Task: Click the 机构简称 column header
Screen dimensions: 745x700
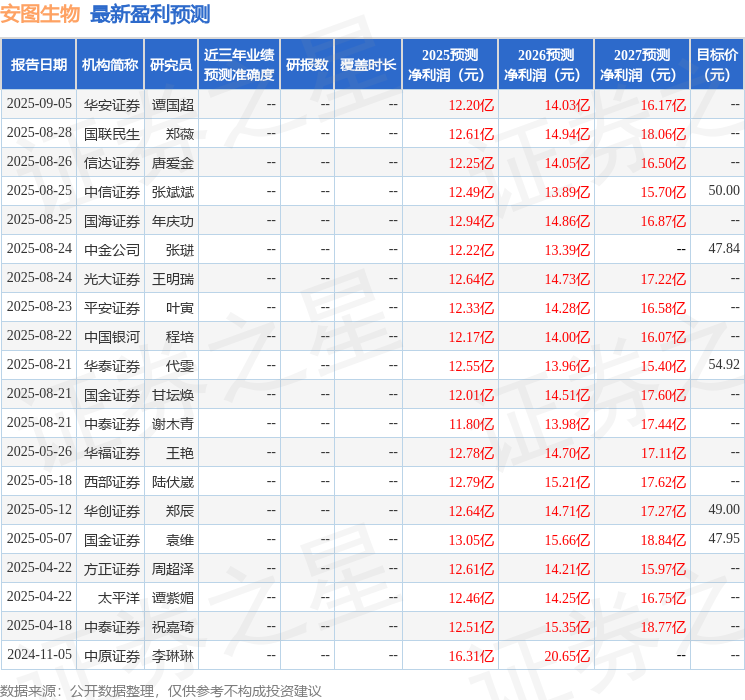Action: [110, 65]
